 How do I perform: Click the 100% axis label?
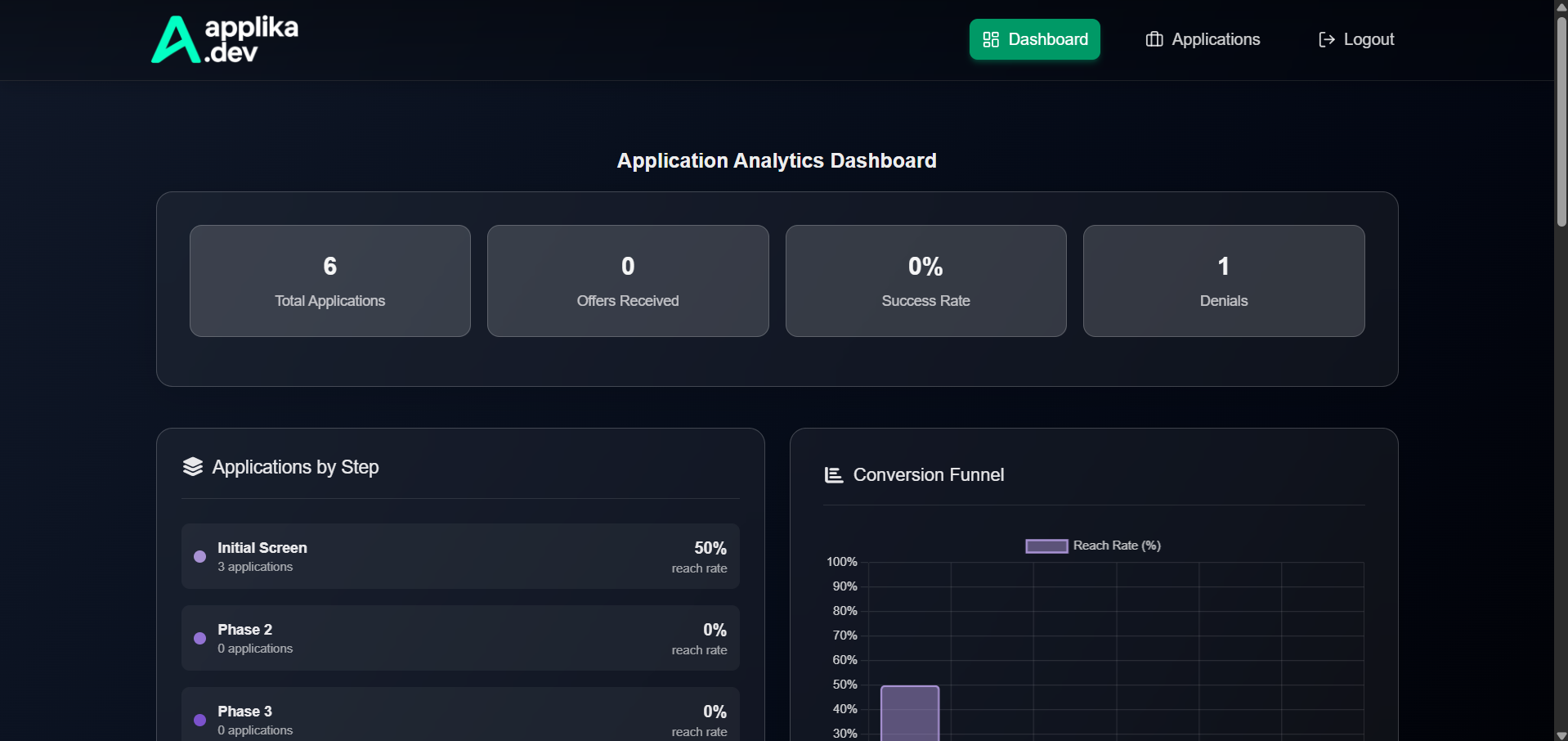[x=842, y=562]
